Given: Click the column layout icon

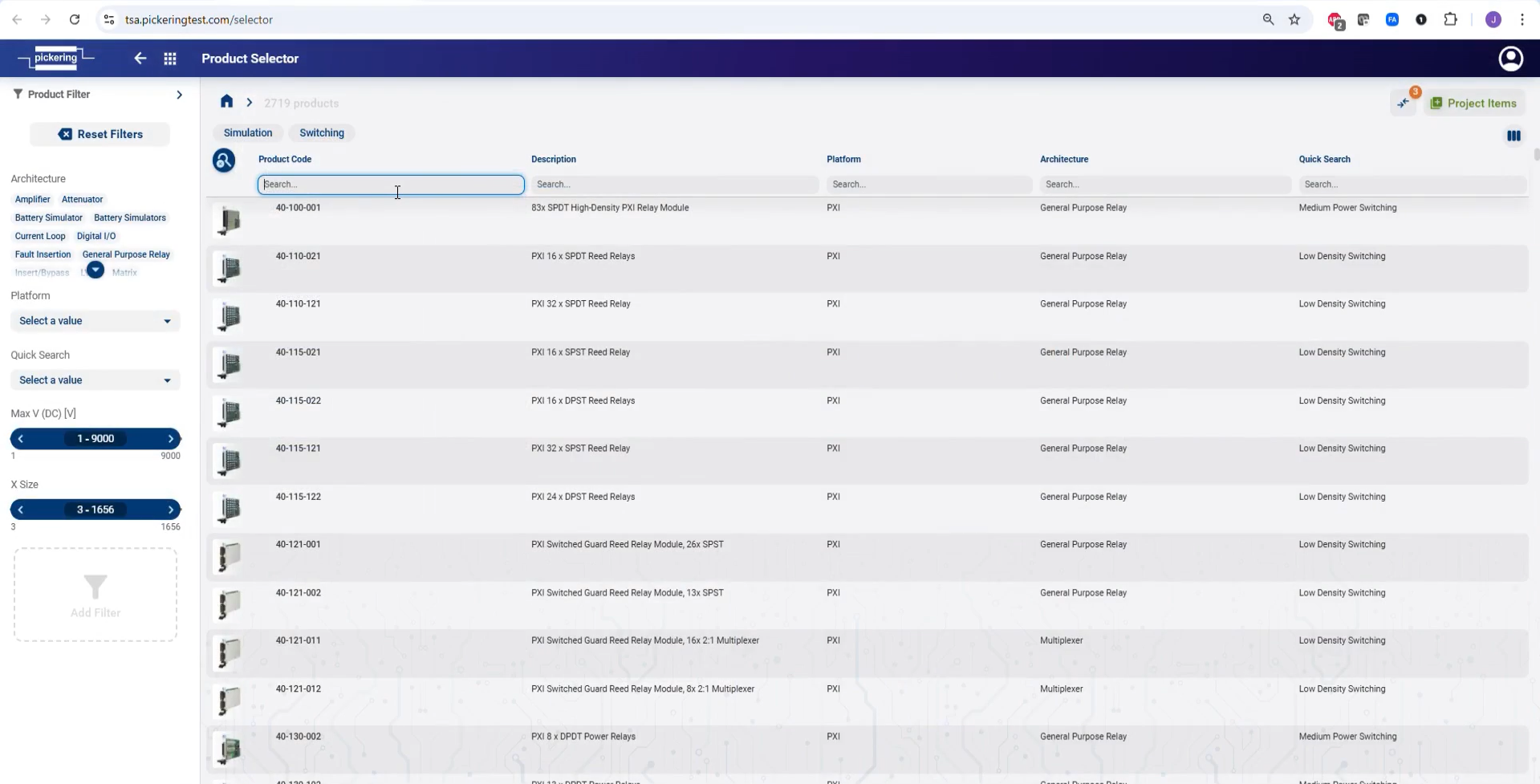Looking at the screenshot, I should point(1514,136).
